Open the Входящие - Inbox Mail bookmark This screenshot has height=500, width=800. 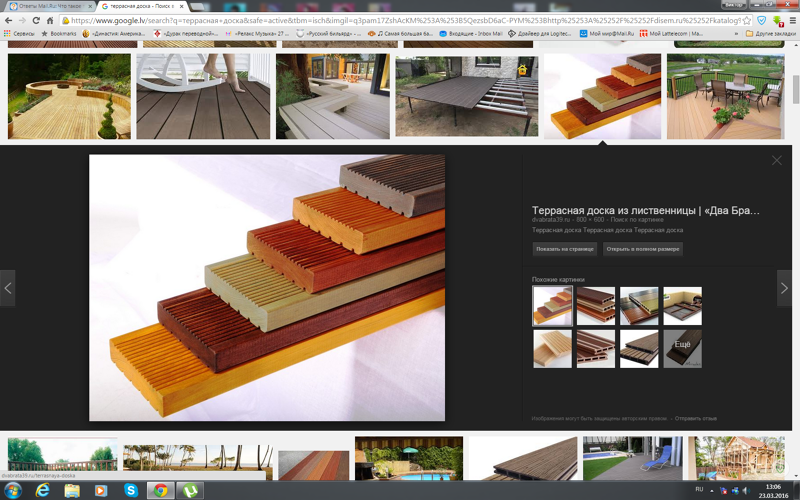(471, 33)
